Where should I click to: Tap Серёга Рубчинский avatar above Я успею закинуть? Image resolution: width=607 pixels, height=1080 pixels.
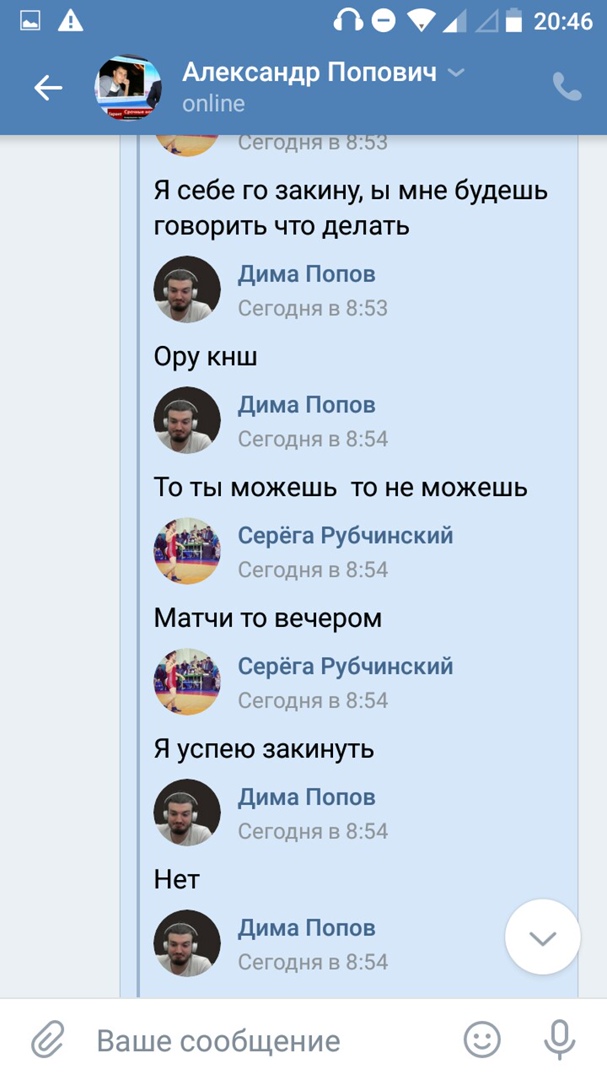click(x=187, y=682)
